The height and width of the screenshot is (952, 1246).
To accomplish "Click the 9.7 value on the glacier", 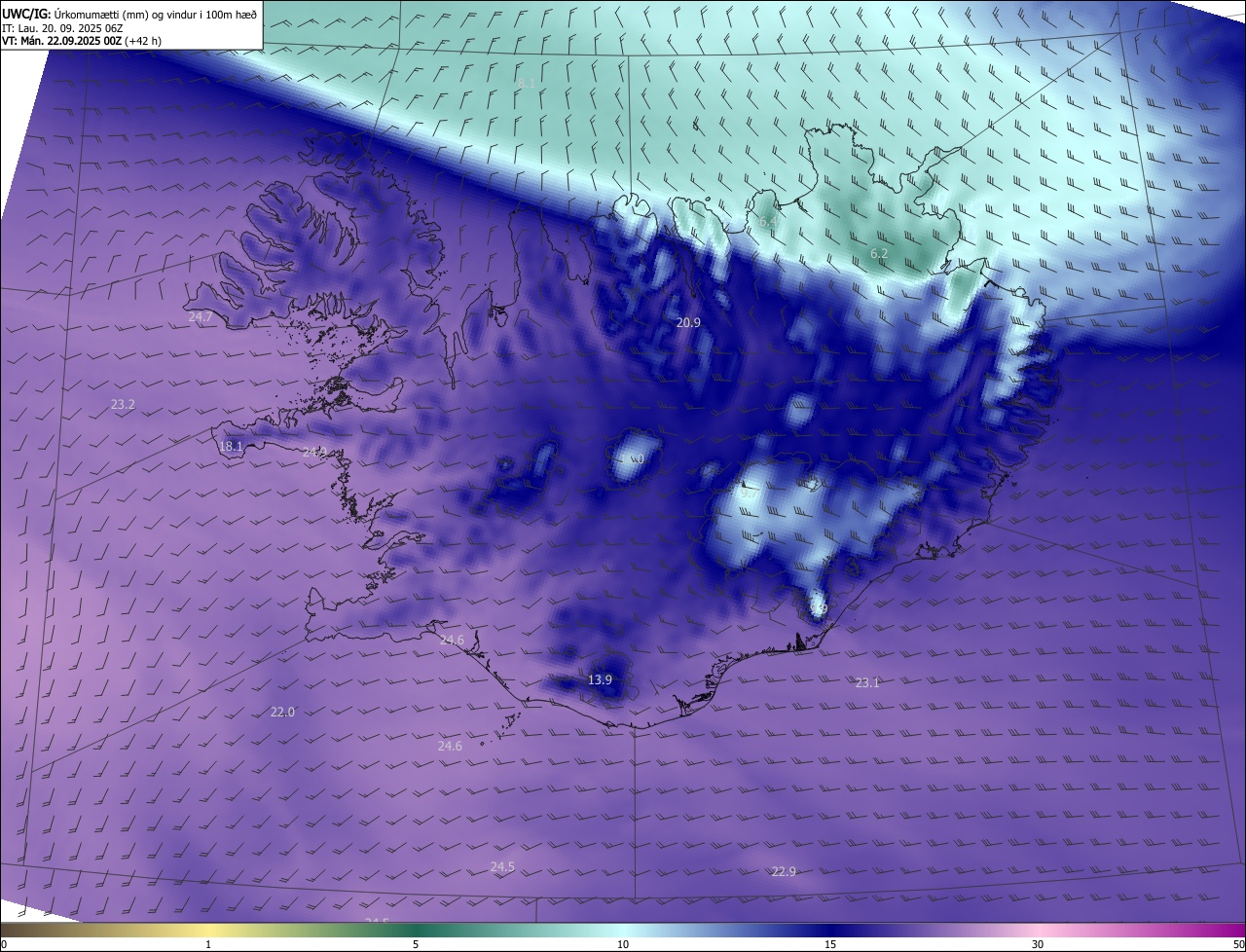I will (749, 493).
